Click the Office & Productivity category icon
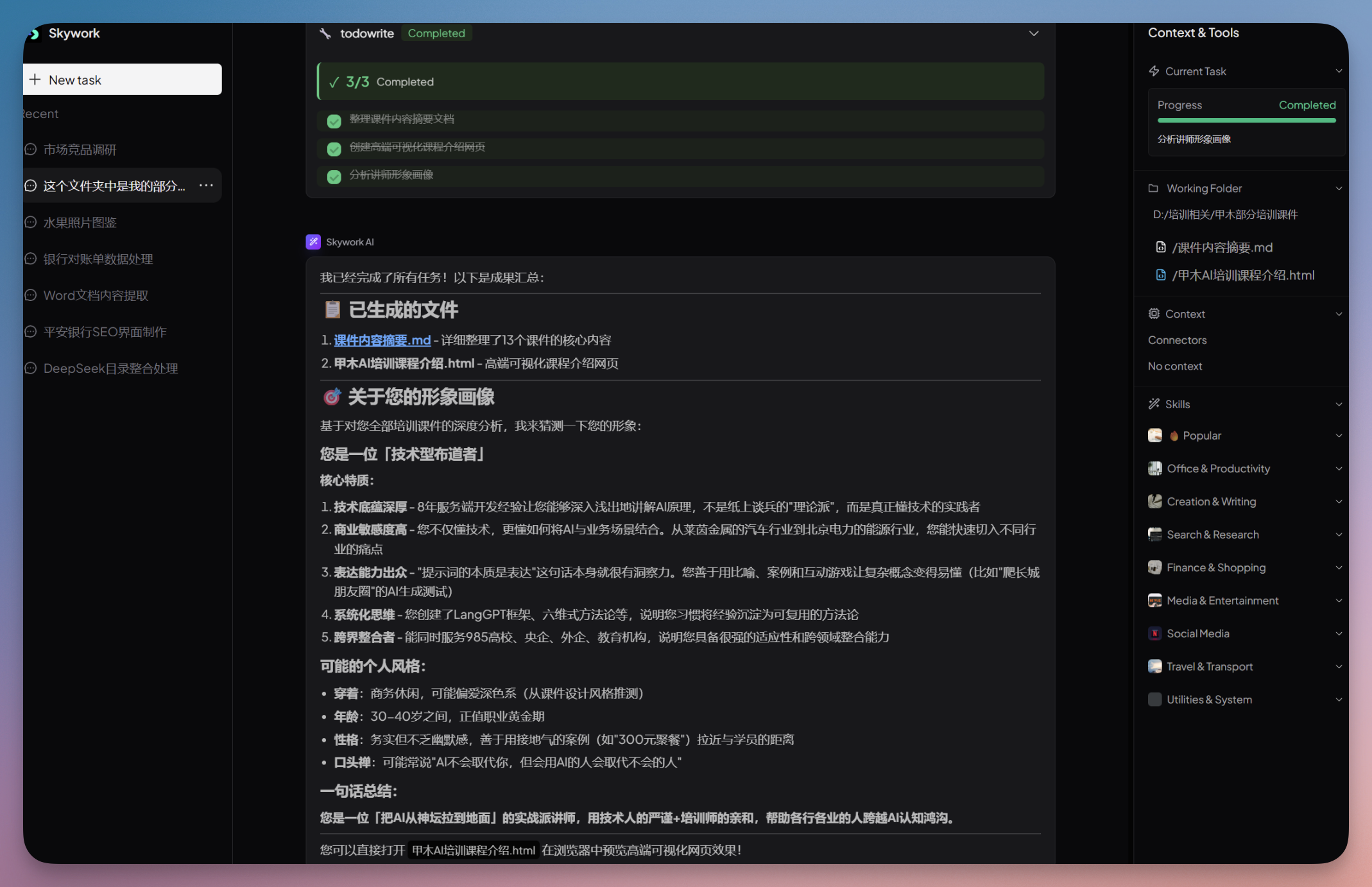The image size is (1372, 887). (x=1155, y=469)
